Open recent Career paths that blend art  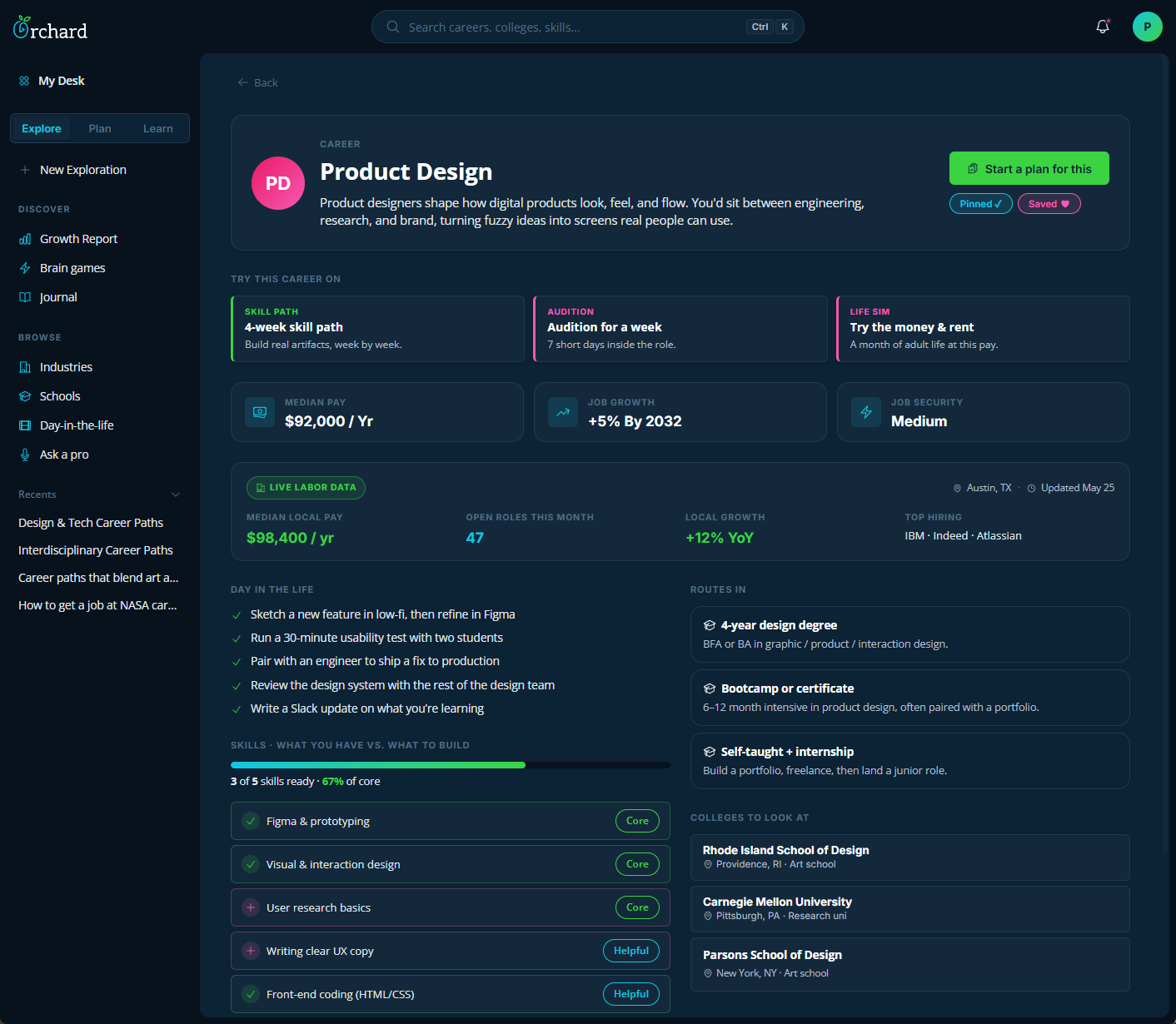[100, 578]
